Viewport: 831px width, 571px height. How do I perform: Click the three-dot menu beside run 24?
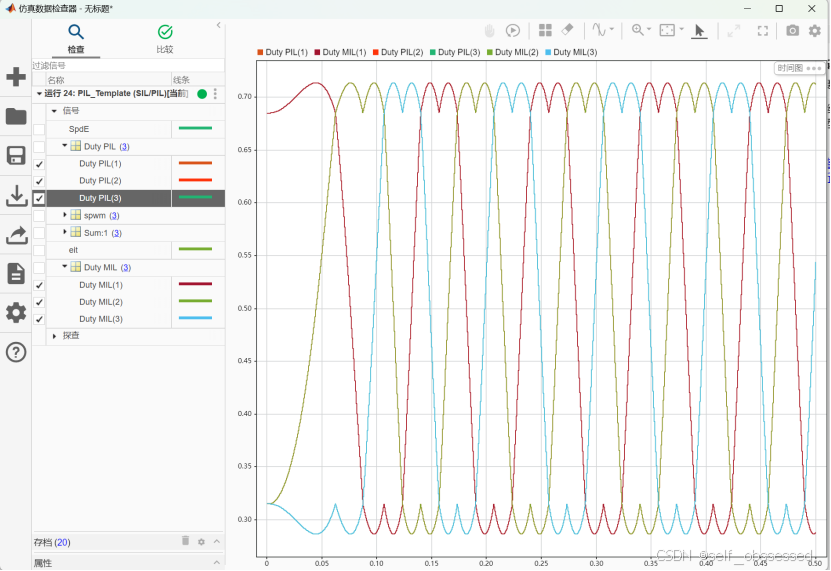coord(215,94)
